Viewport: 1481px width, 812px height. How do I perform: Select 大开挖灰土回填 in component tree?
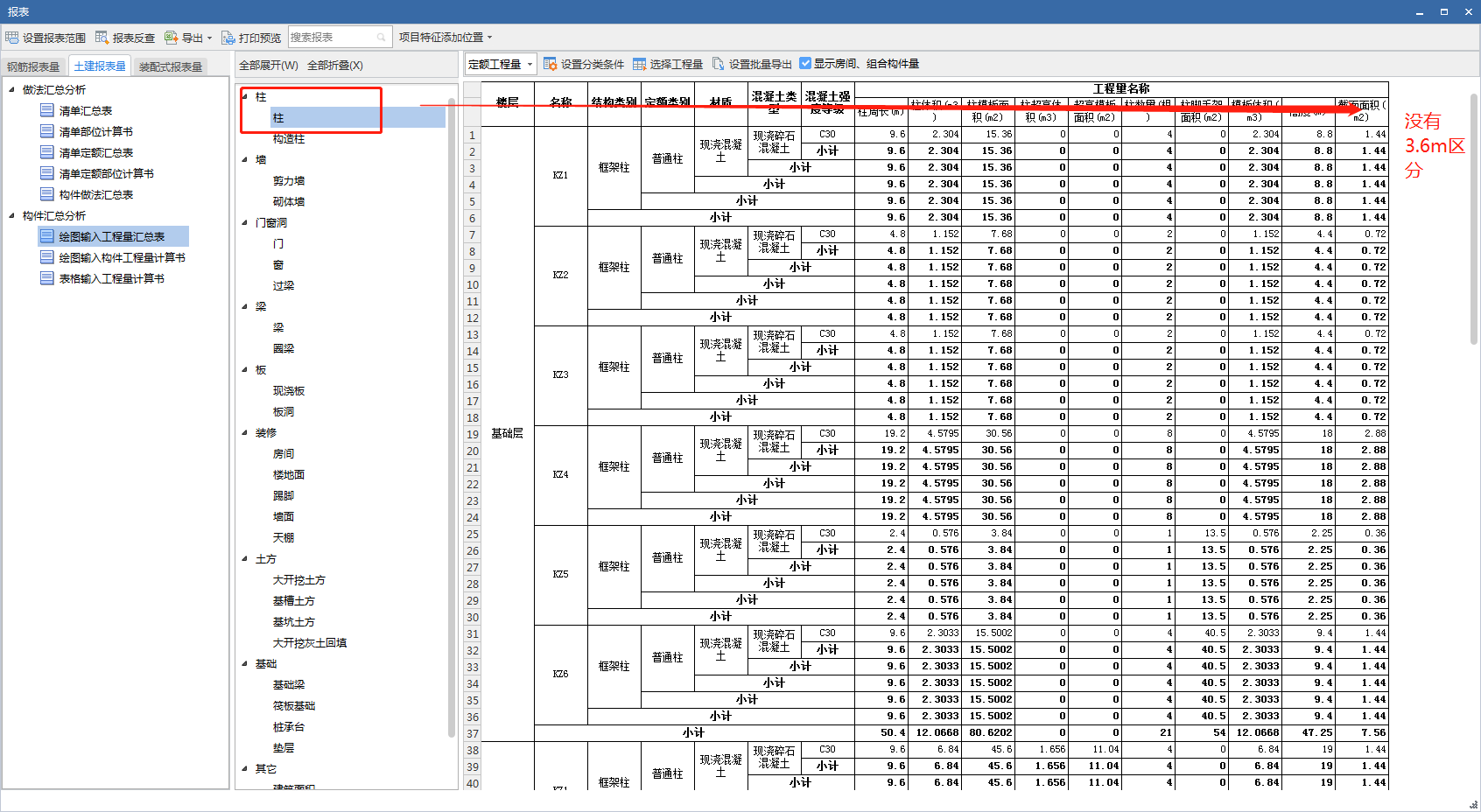(310, 643)
